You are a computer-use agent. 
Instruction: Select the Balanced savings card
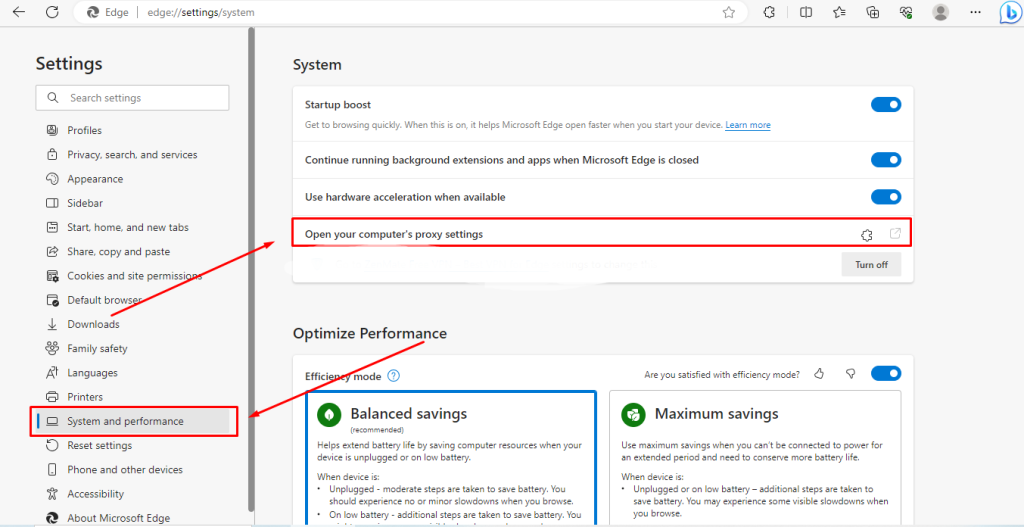pos(451,458)
